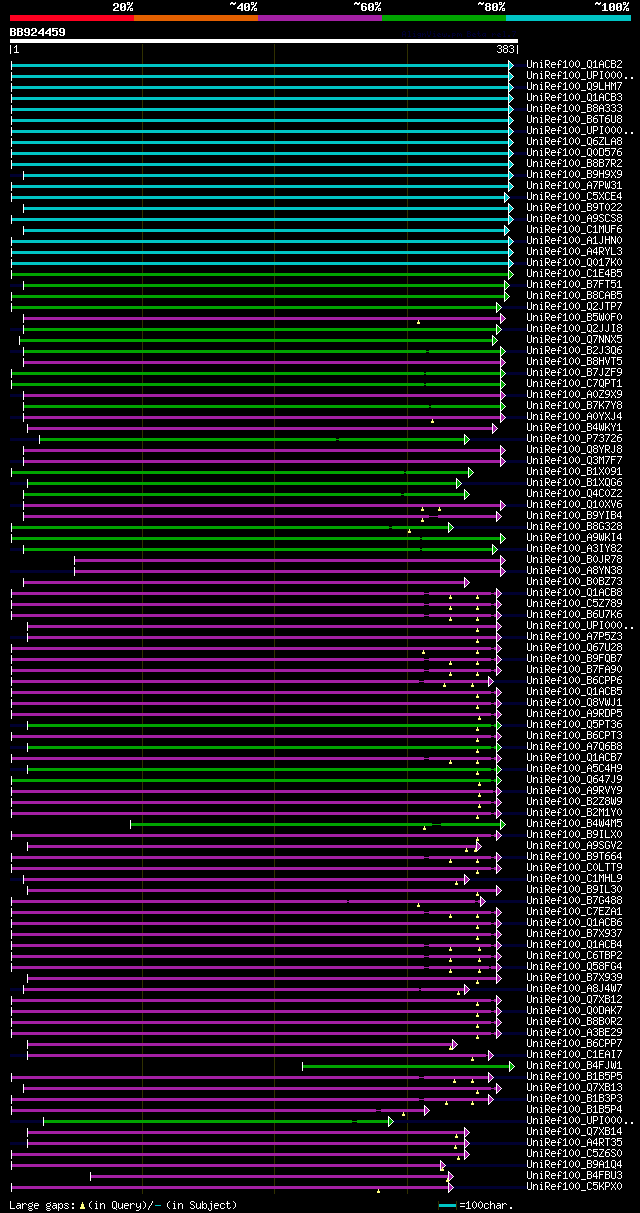Image resolution: width=640 pixels, height=1213 pixels.
Task: Click the arrowhead ending the UniRef100_B6CPP7 bar
Action: click(454, 1044)
